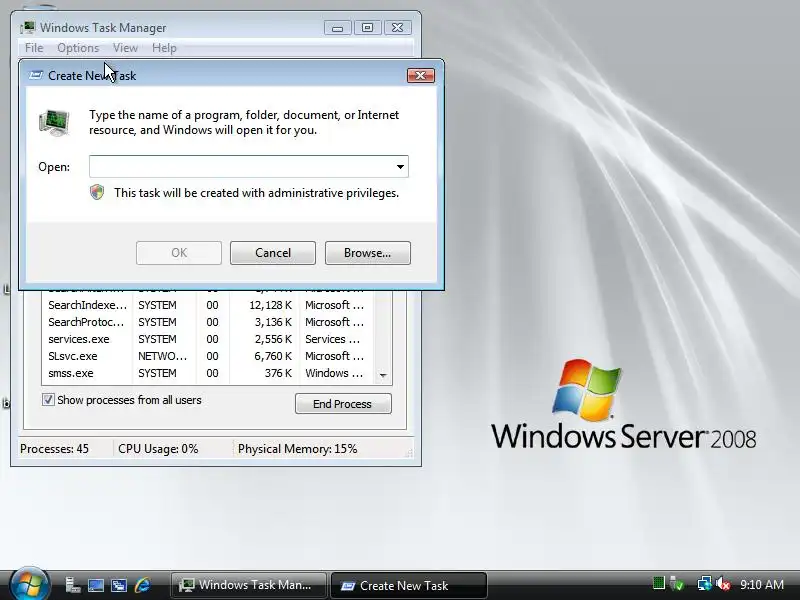This screenshot has height=600, width=800.
Task: Click Cancel in Create New Task
Action: [x=273, y=253]
